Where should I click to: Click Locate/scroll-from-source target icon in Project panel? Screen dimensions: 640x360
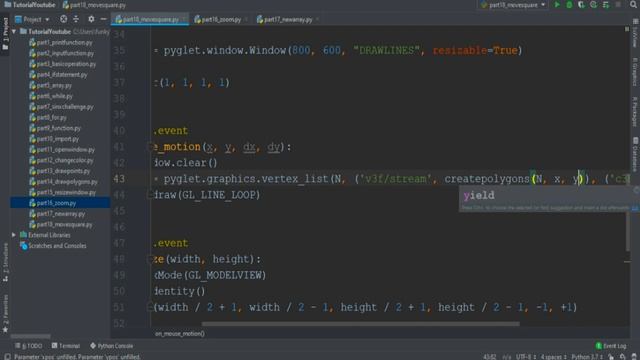63,19
